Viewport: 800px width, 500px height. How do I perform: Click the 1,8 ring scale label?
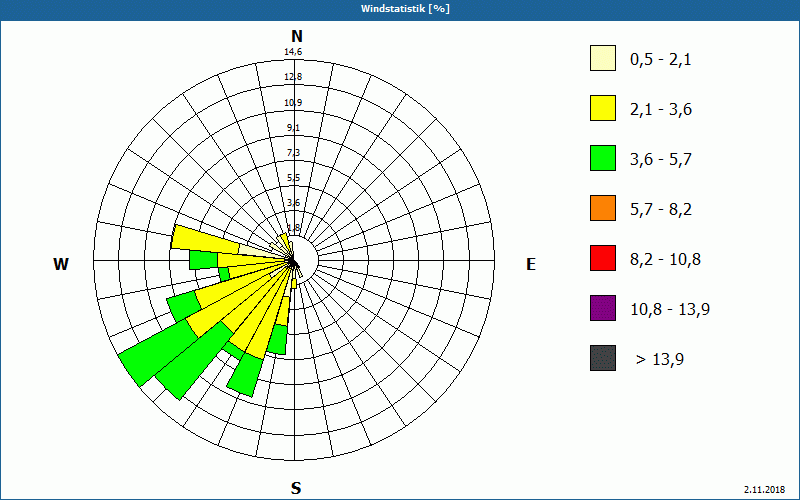[x=293, y=228]
